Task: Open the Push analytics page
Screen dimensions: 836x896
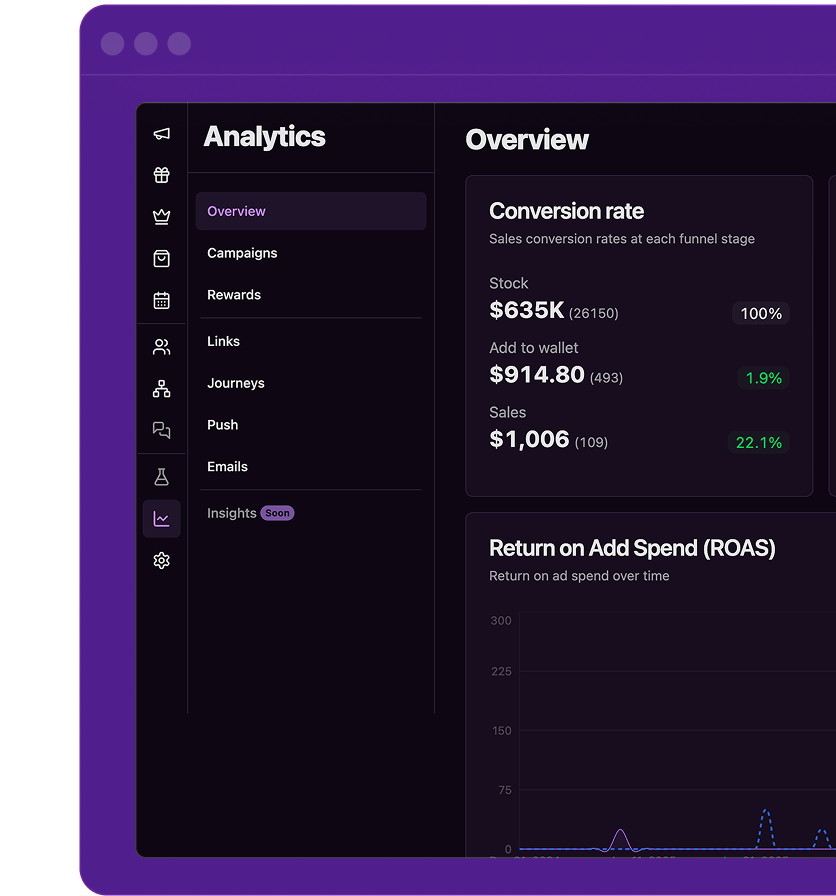Action: [223, 425]
